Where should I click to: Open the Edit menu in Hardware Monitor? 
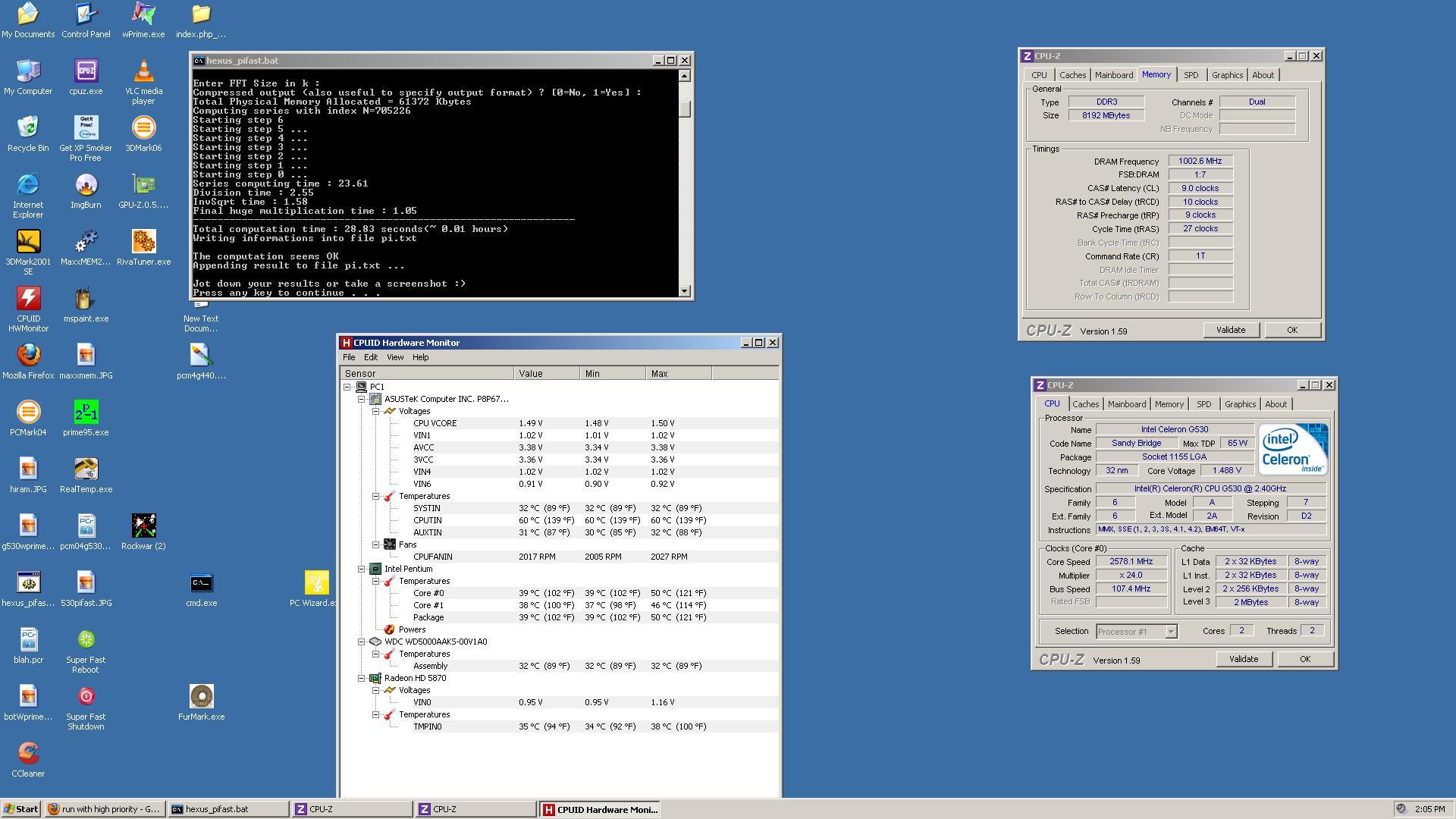click(x=371, y=357)
